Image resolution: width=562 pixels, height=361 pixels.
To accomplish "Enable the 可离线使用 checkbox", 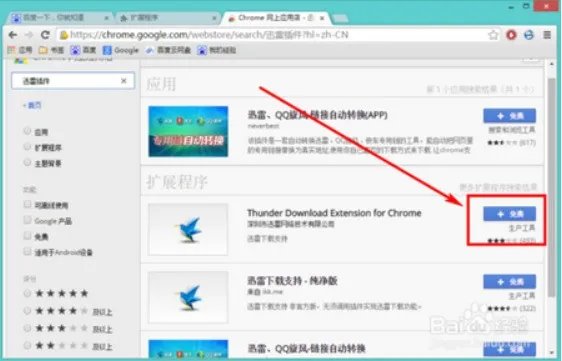I will (x=27, y=204).
